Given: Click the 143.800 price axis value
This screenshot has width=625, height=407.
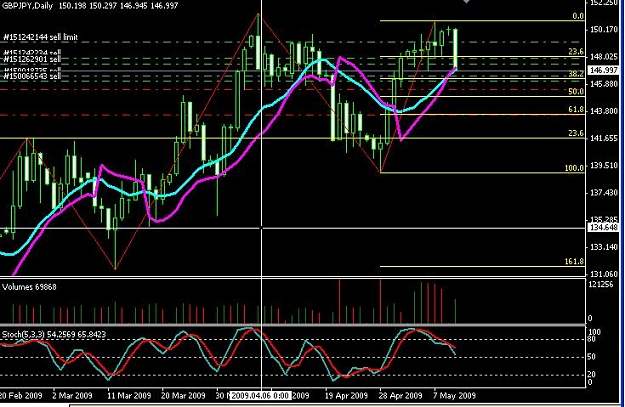Looking at the screenshot, I should [x=603, y=111].
